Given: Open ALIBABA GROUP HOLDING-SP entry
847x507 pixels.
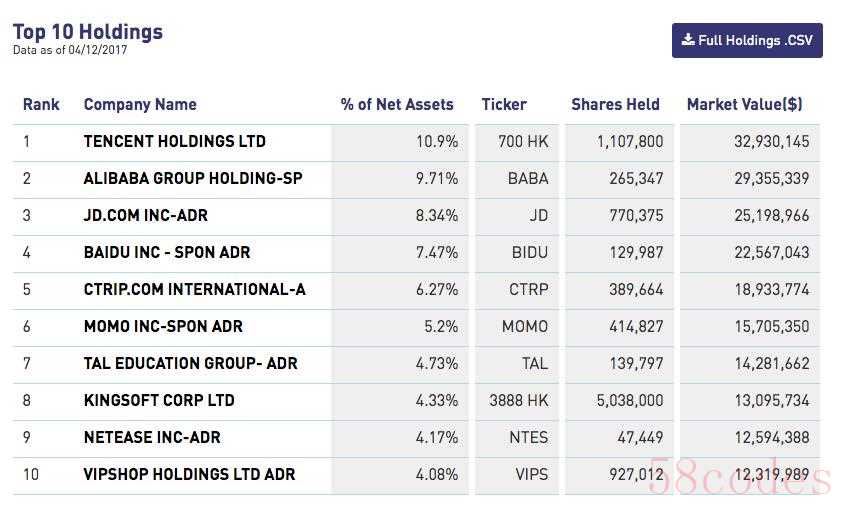Looking at the screenshot, I should coord(193,179).
